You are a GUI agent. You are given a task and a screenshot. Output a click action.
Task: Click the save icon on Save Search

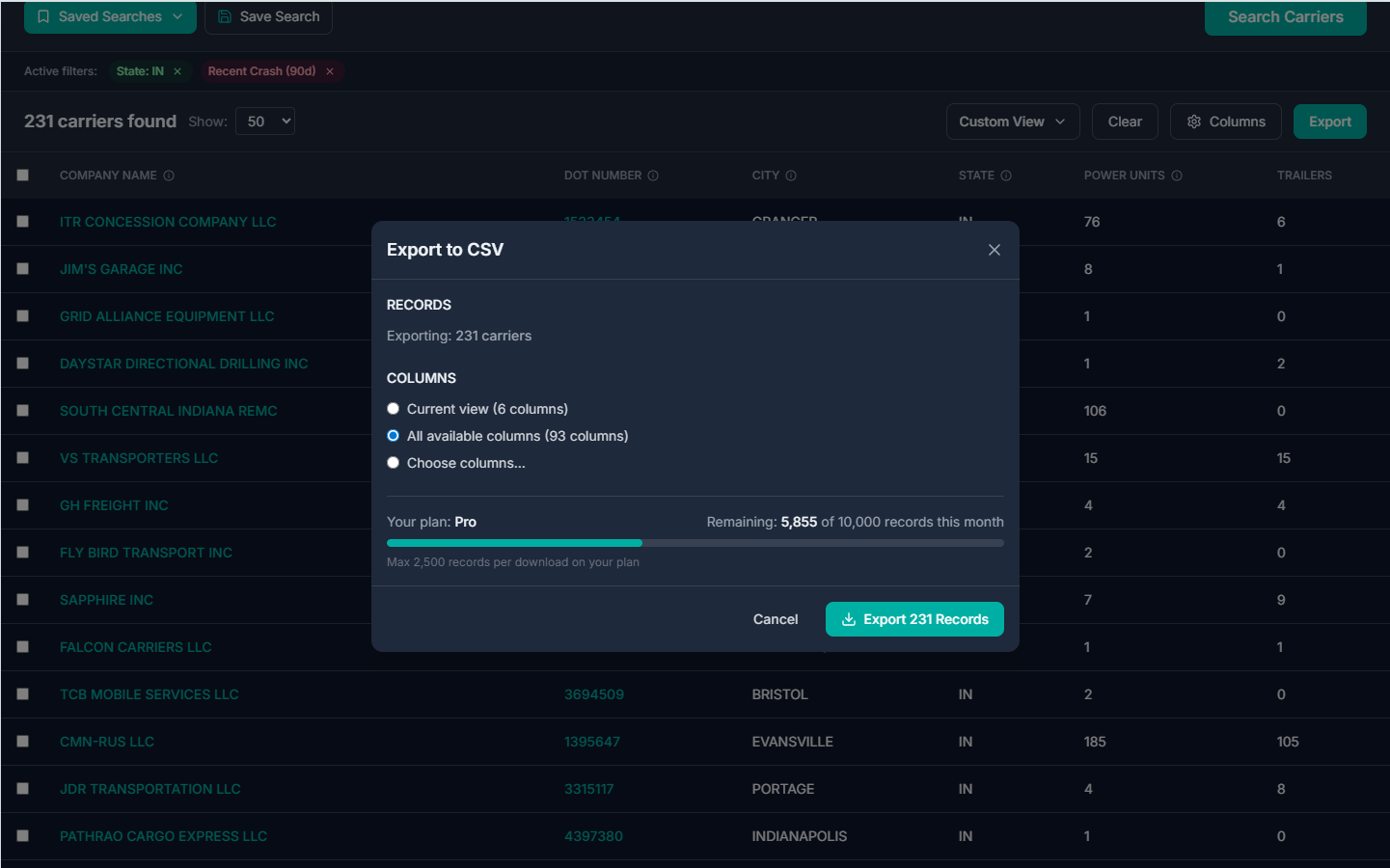225,16
